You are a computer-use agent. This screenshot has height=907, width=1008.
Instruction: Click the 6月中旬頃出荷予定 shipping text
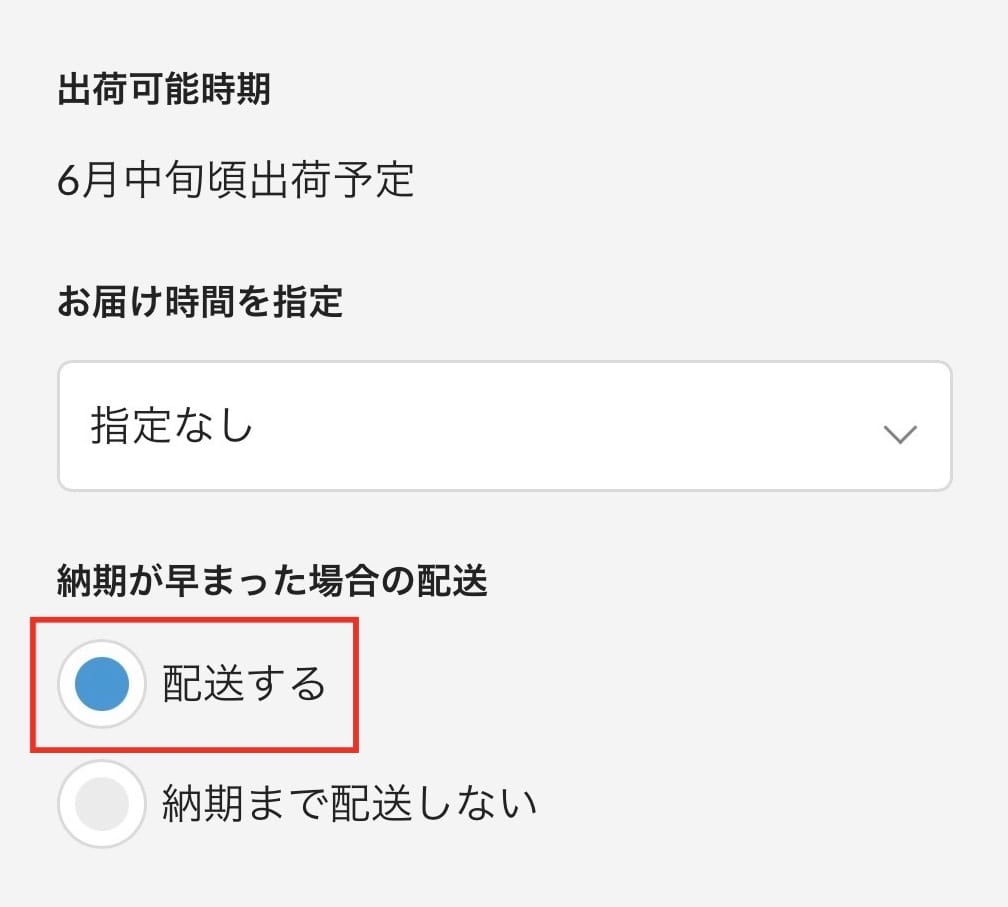click(236, 180)
